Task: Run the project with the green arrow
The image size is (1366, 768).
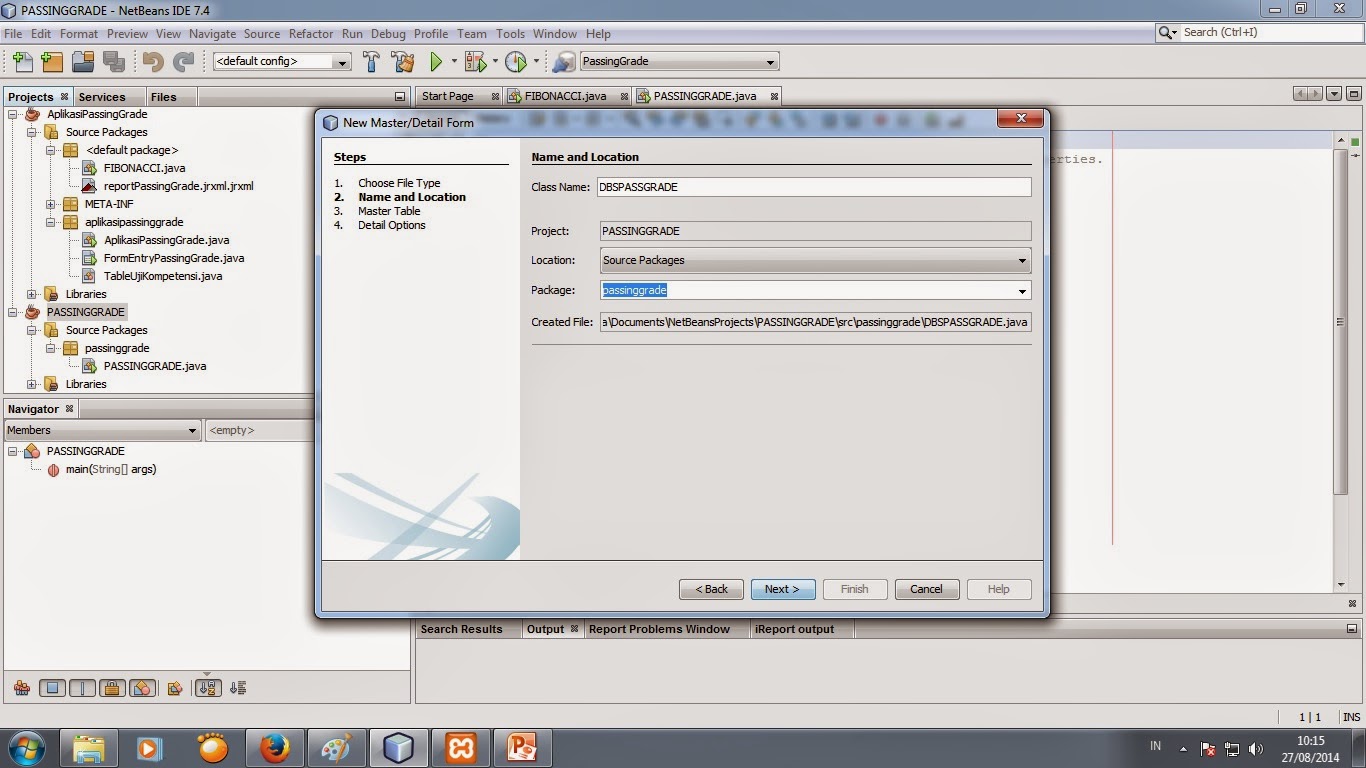Action: tap(436, 62)
